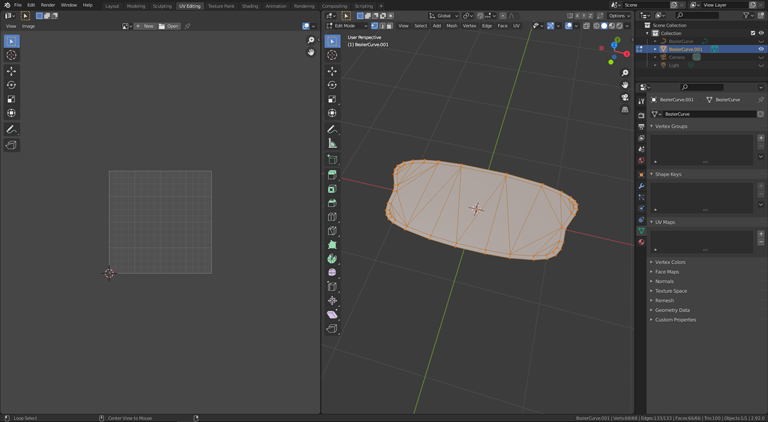This screenshot has height=422, width=768.
Task: Select the Measure tool in 3D viewport
Action: click(x=332, y=143)
